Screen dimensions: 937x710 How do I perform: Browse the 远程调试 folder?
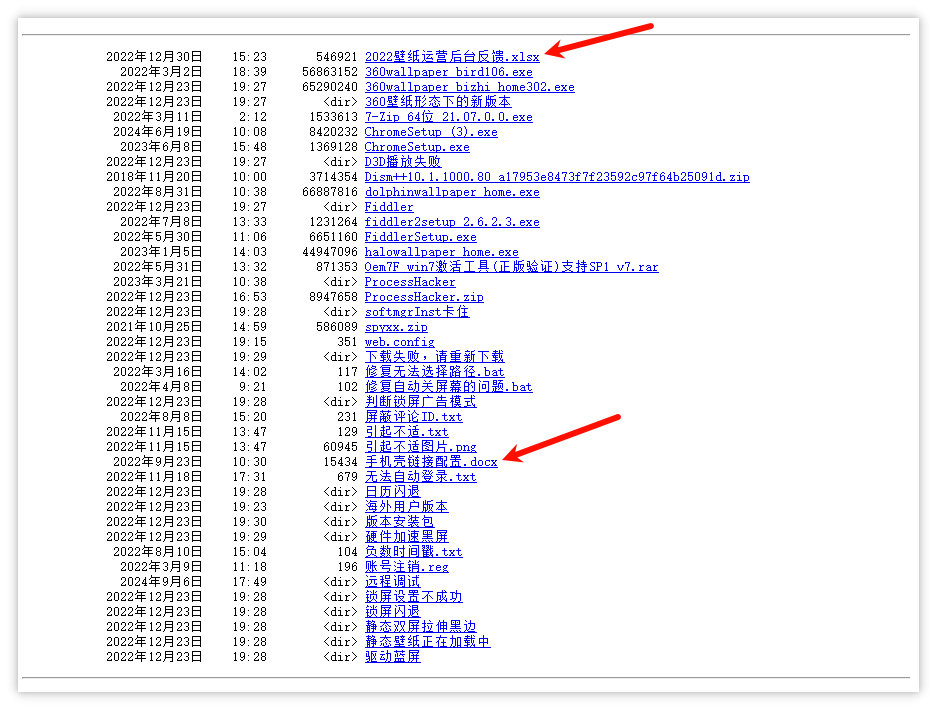pyautogui.click(x=392, y=582)
